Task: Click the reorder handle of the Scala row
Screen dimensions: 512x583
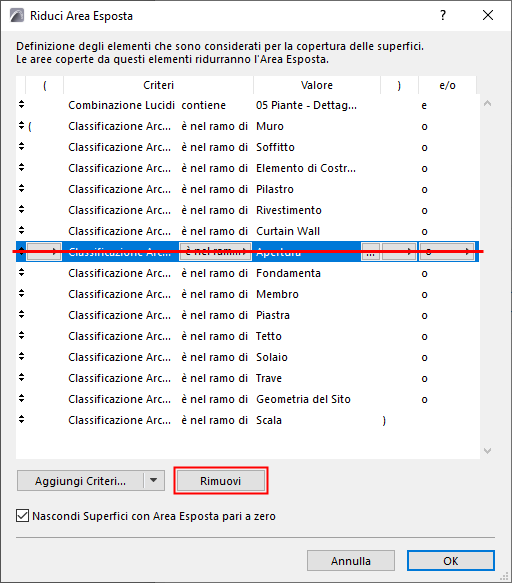Action: (x=22, y=419)
